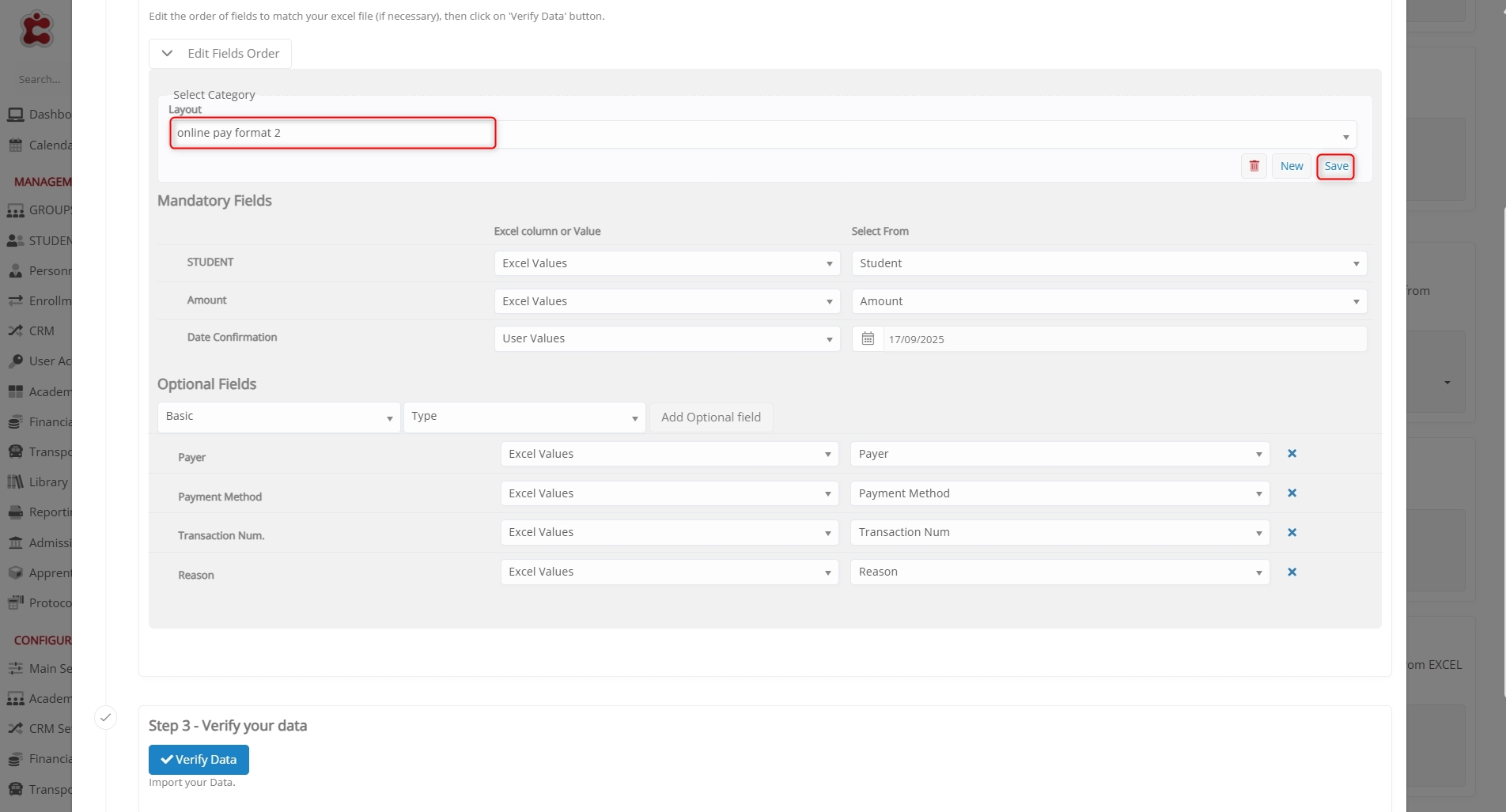The width and height of the screenshot is (1506, 812).
Task: Remove the Payer optional field
Action: coord(1292,454)
